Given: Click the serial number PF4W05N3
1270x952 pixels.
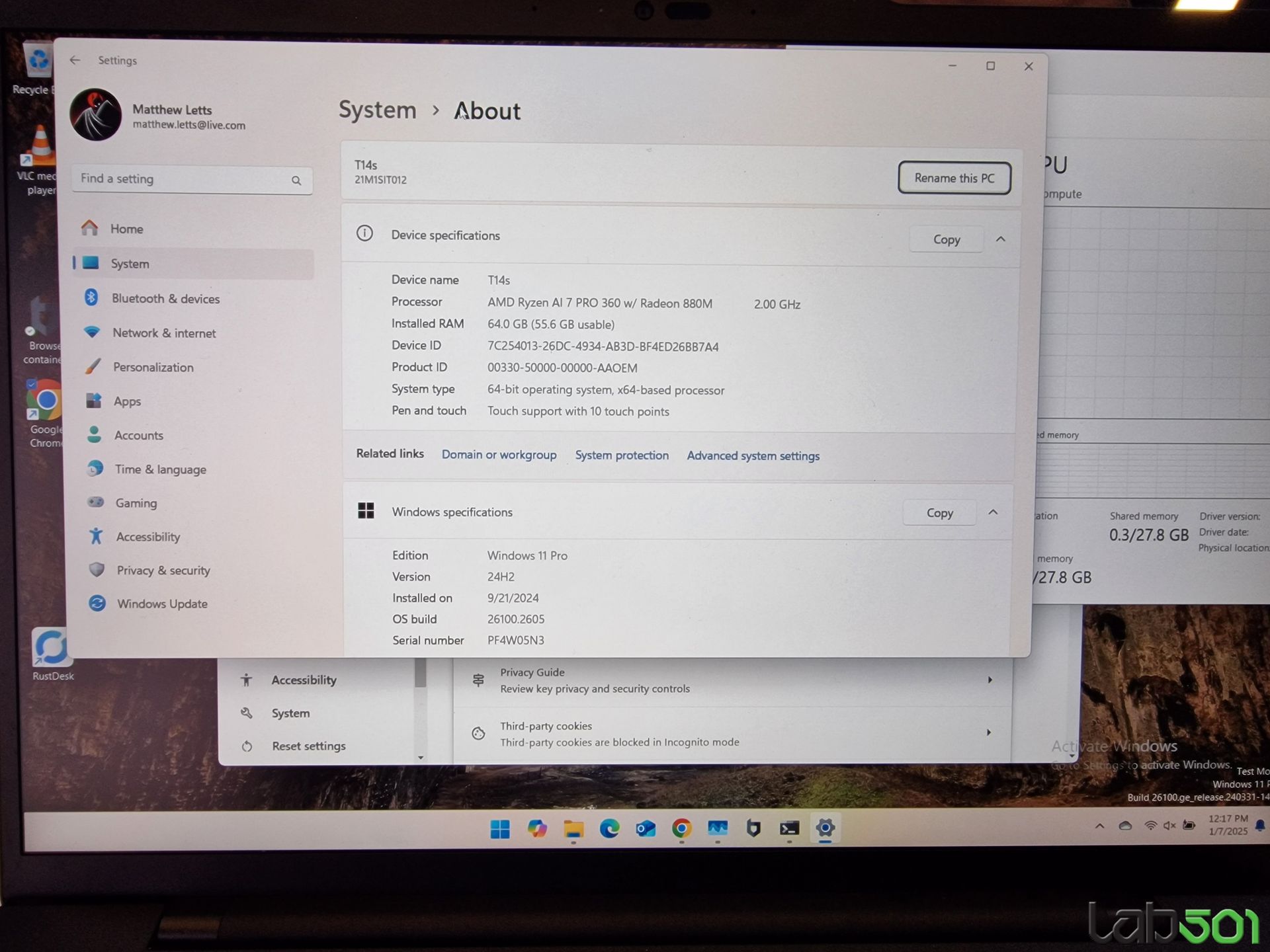Looking at the screenshot, I should click(x=516, y=641).
